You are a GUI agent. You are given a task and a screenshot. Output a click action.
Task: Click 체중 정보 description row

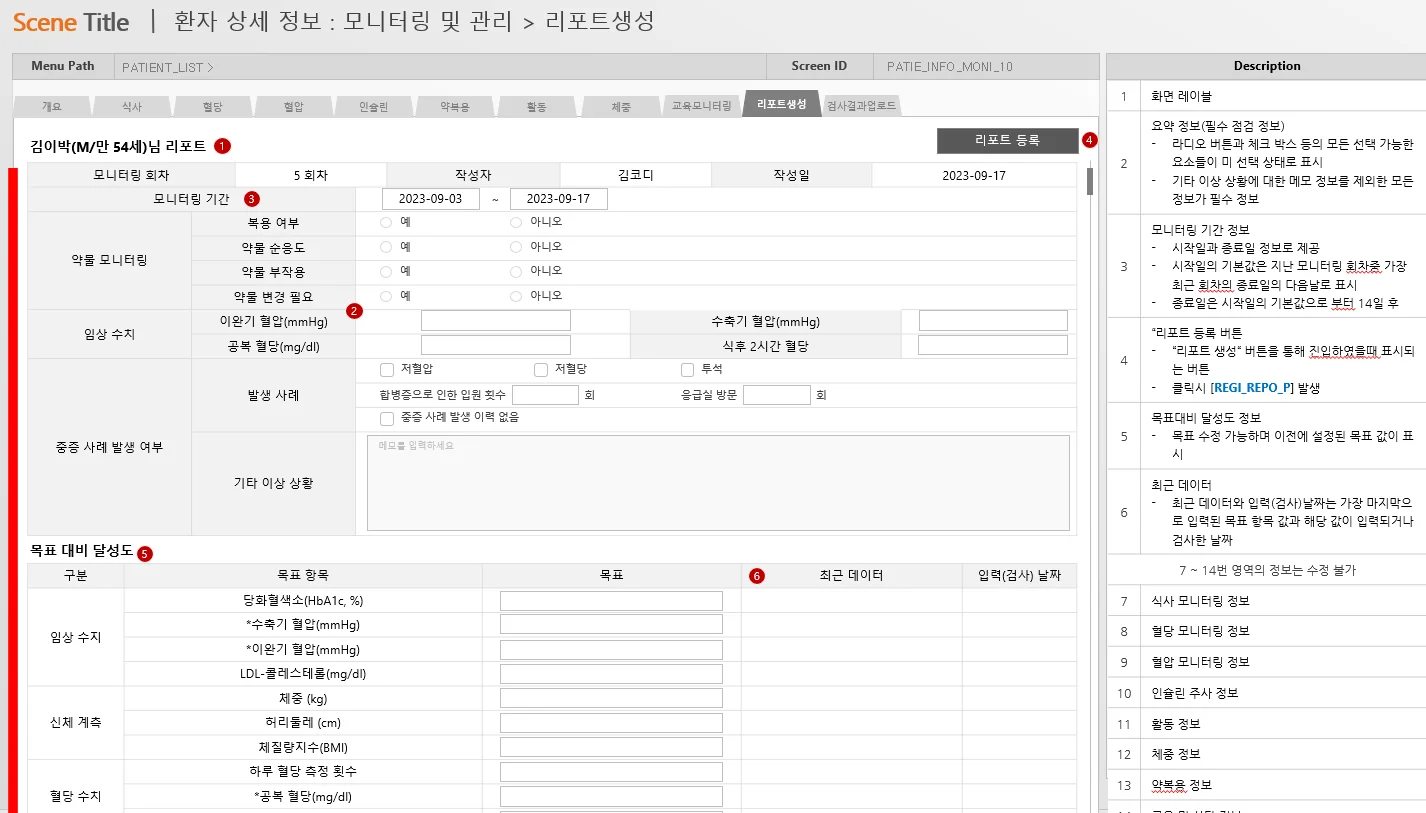point(1266,754)
